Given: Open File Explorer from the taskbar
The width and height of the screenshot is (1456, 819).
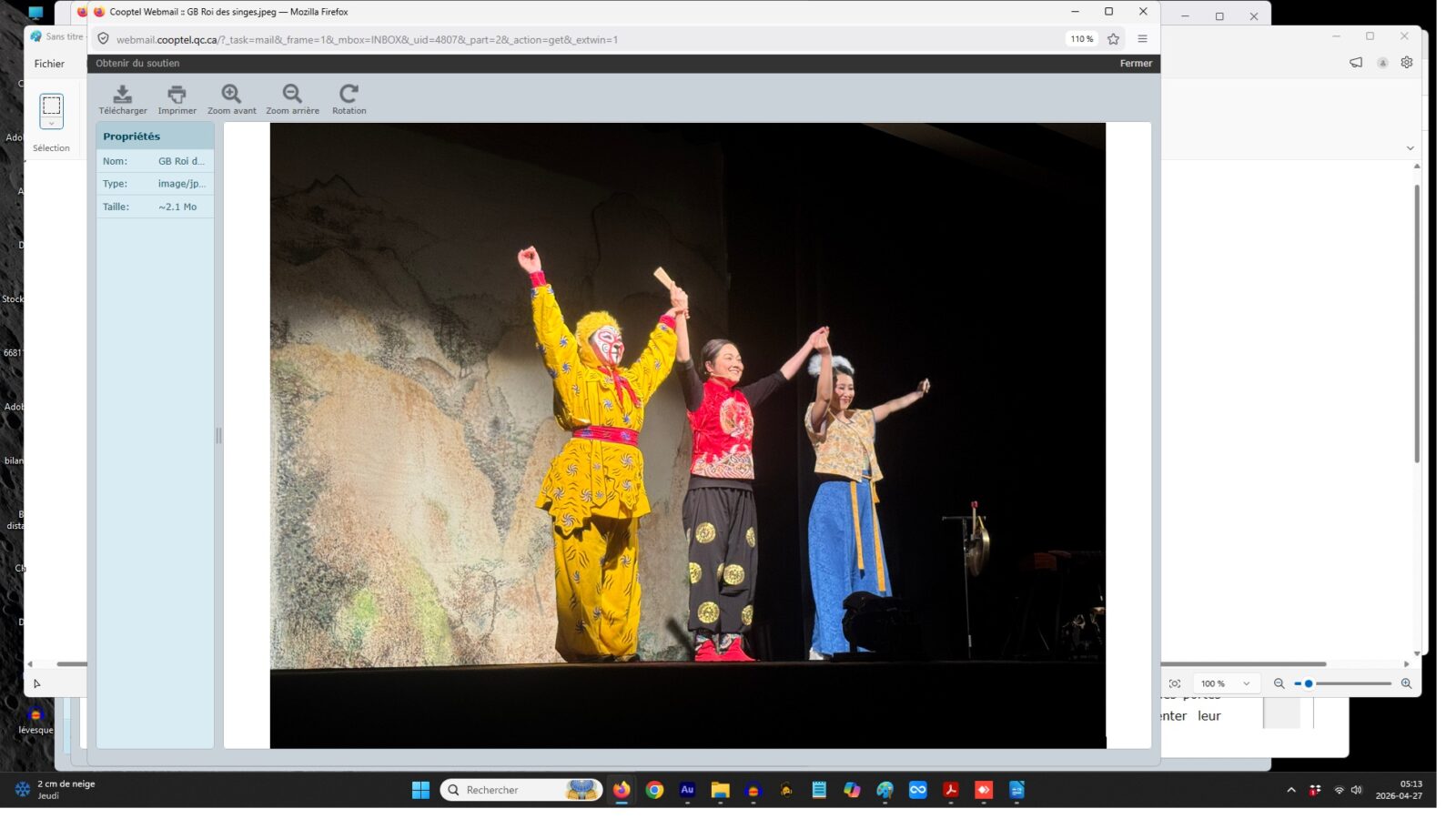Looking at the screenshot, I should (720, 790).
